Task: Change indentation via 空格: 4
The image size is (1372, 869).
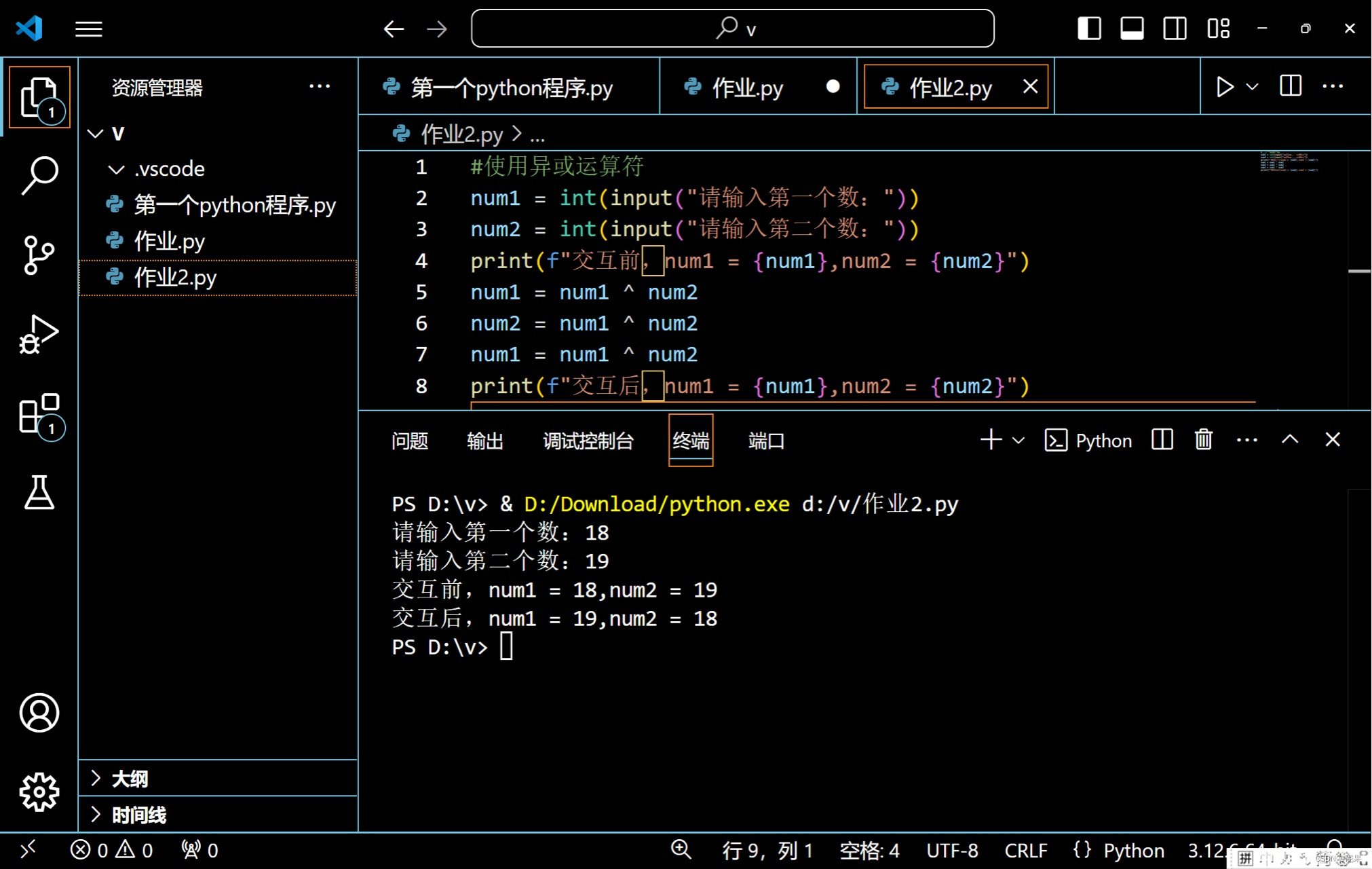Action: (x=869, y=850)
